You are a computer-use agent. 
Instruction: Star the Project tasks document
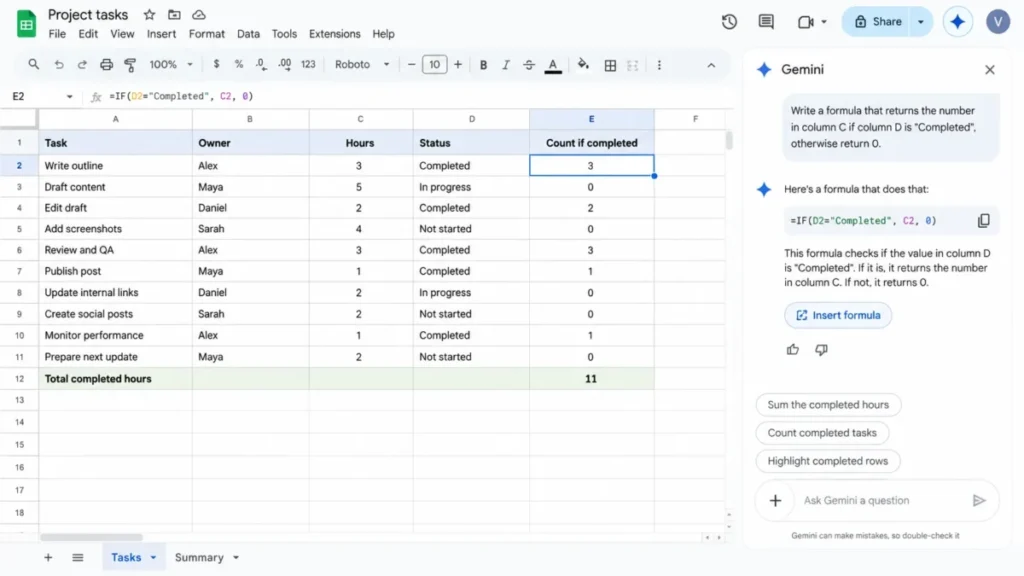click(150, 14)
